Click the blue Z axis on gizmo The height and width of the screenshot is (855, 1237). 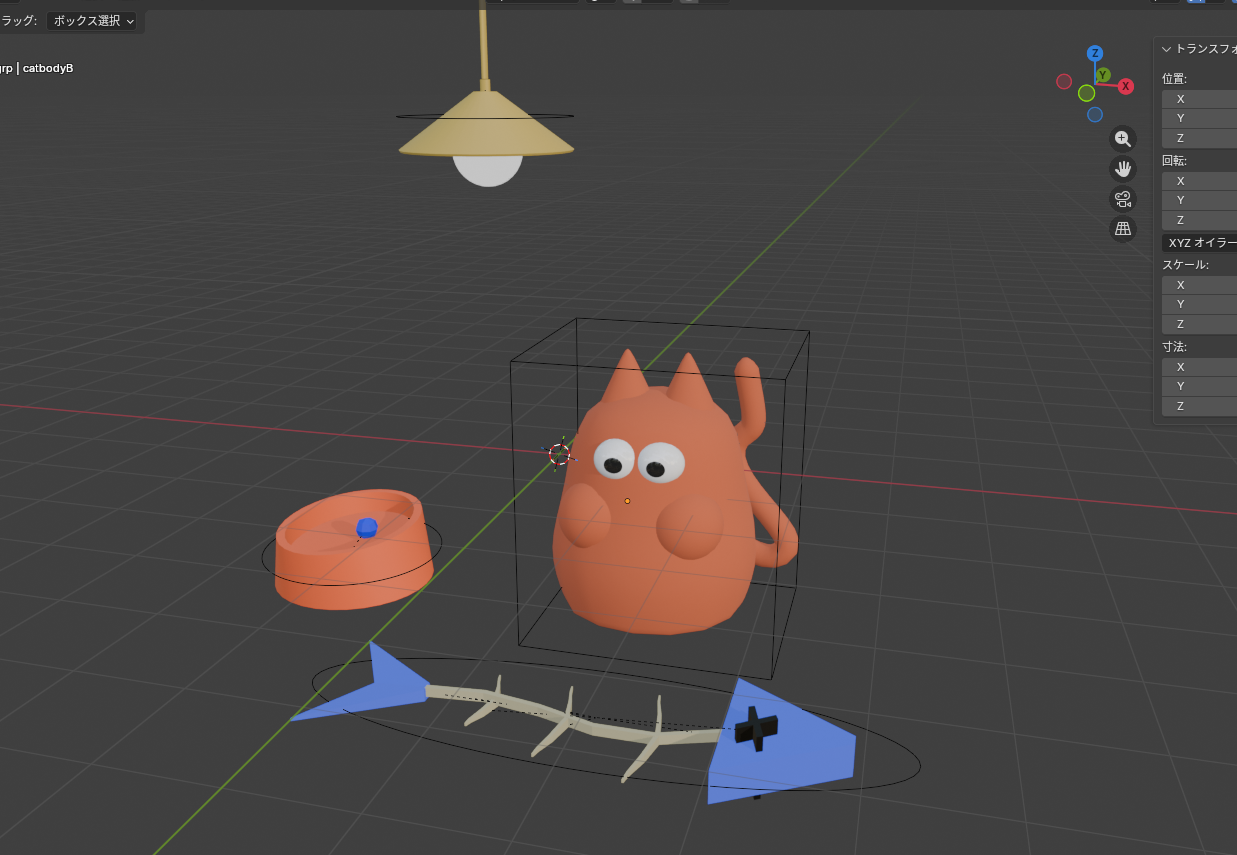[1095, 54]
